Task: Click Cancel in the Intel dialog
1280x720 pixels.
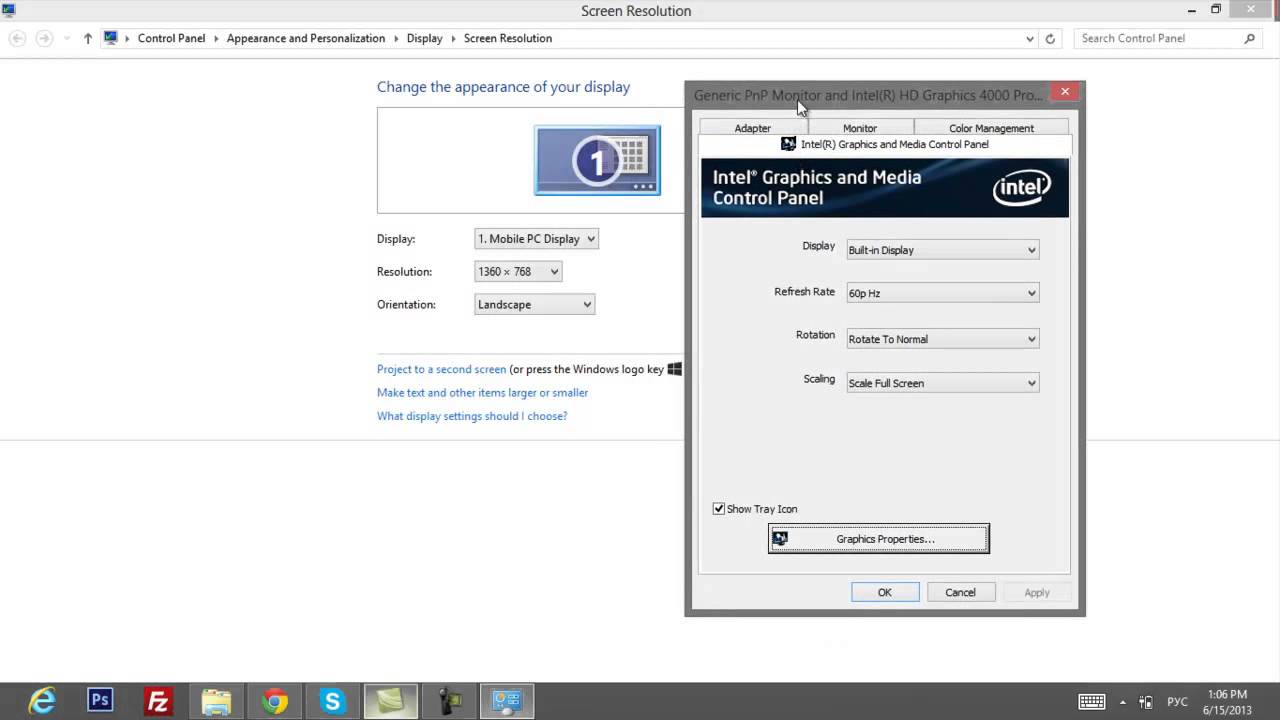Action: point(960,593)
